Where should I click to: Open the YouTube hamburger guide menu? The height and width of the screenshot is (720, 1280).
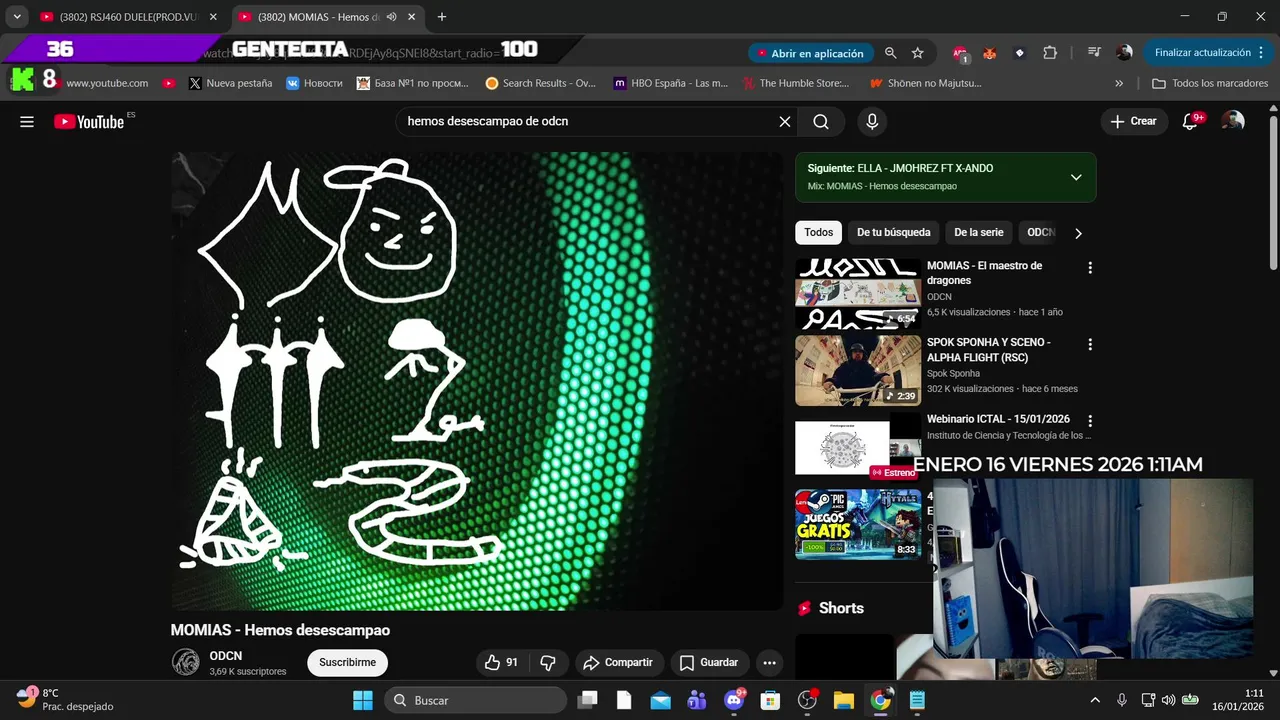27,121
